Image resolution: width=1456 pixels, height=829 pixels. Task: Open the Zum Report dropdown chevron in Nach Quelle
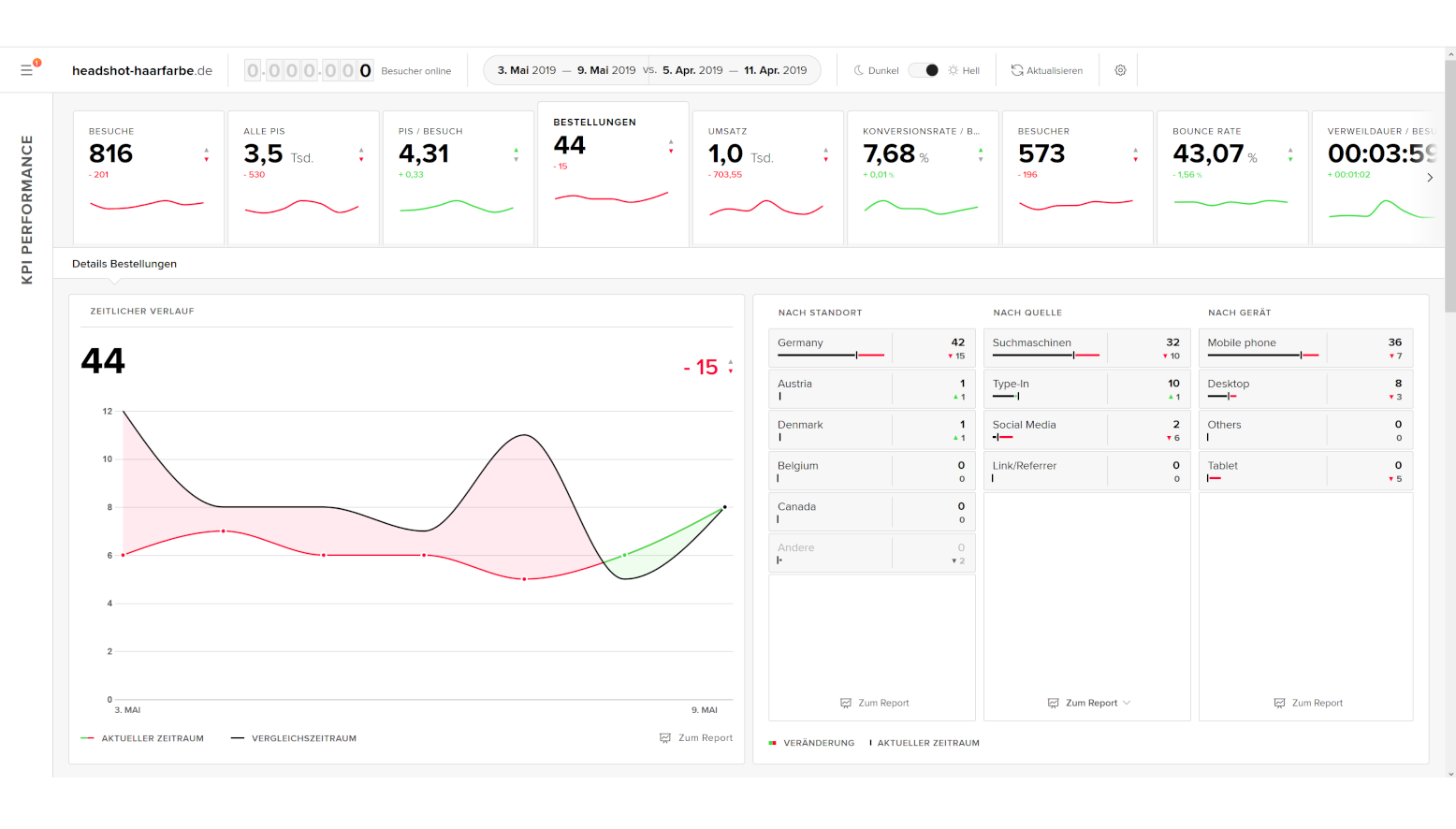(x=1127, y=703)
